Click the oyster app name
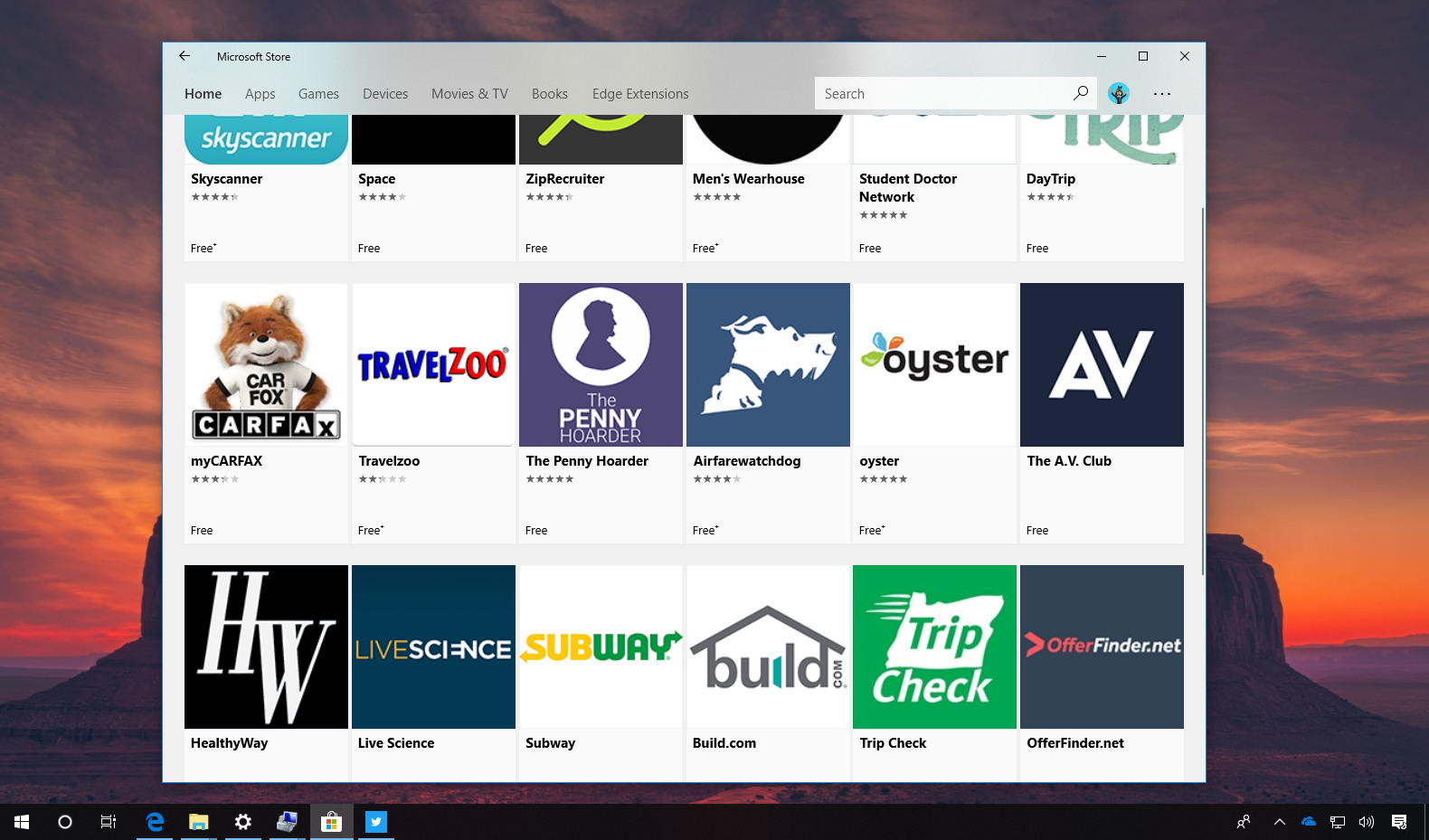Screen dimensions: 1429x840 click(x=879, y=461)
